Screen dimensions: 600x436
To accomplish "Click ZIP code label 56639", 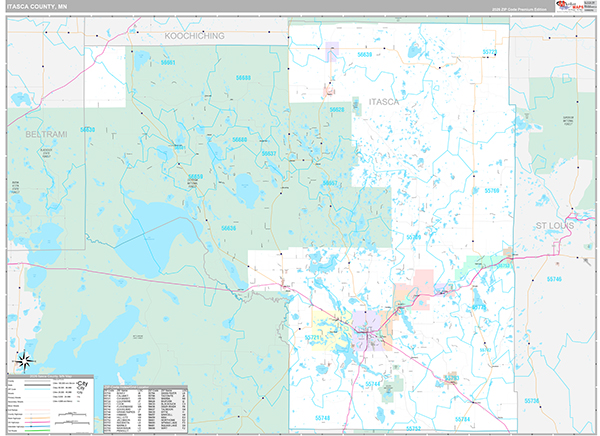I will (365, 55).
